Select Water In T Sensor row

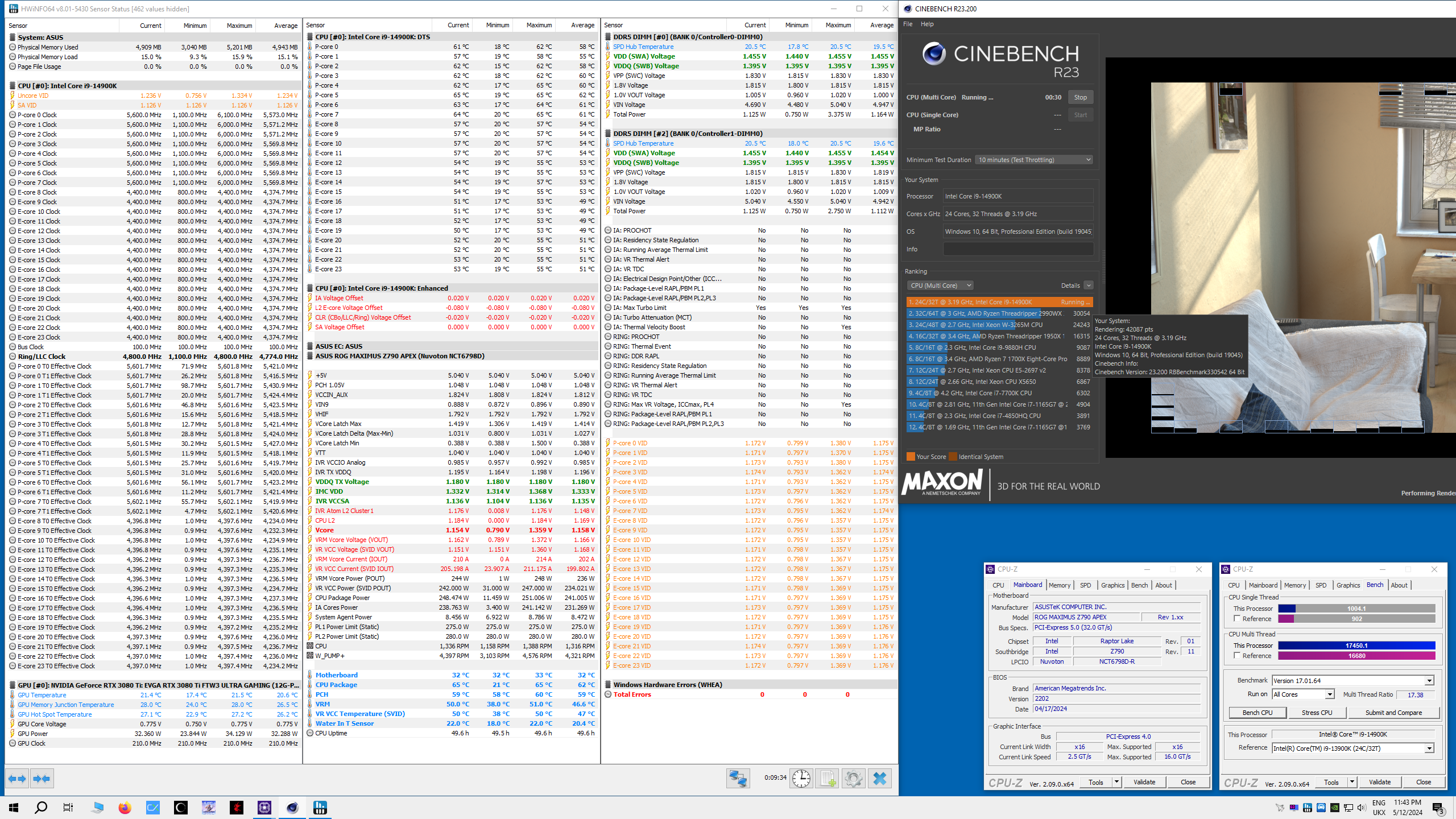[452, 723]
